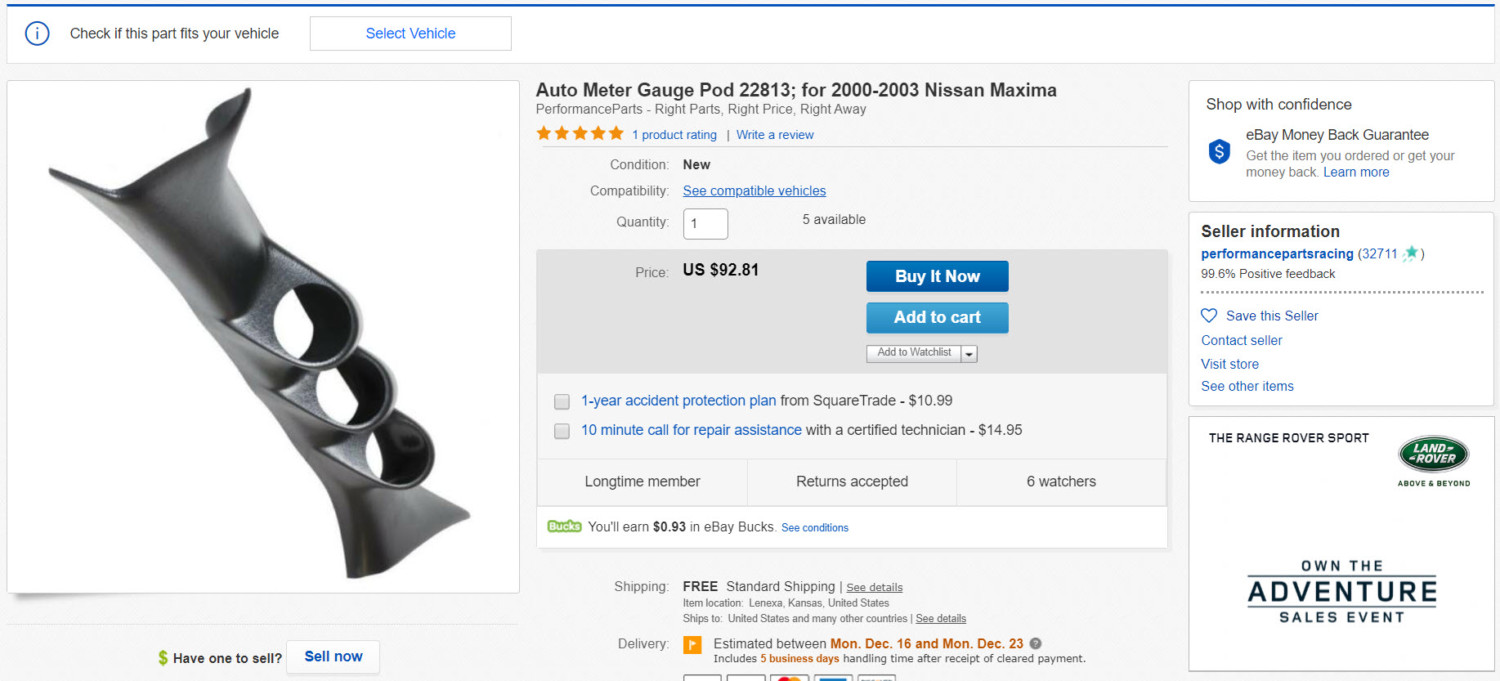Click the Buy It Now button
Viewport: 1500px width, 681px height.
click(937, 276)
